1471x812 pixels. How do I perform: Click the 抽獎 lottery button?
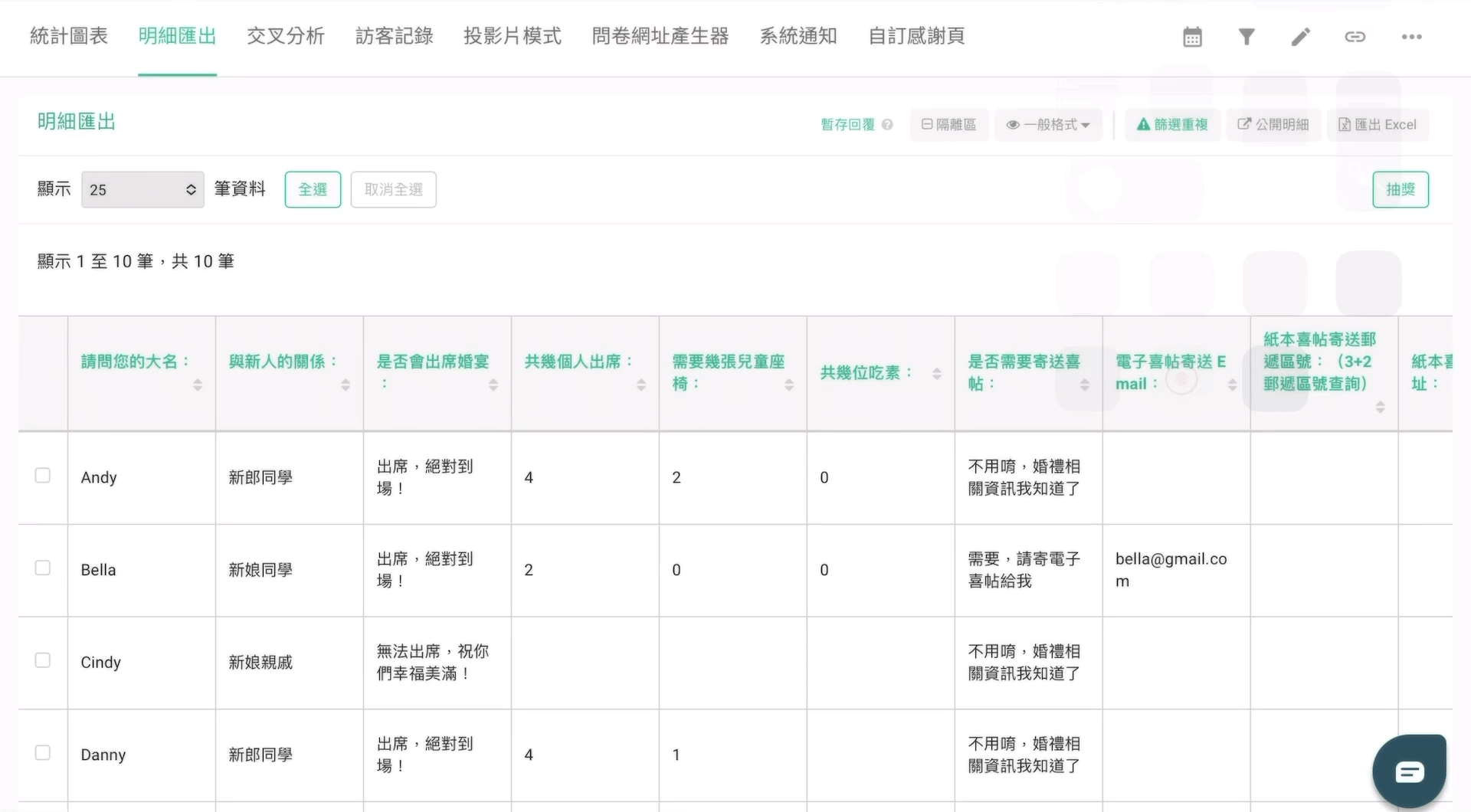tap(1401, 189)
